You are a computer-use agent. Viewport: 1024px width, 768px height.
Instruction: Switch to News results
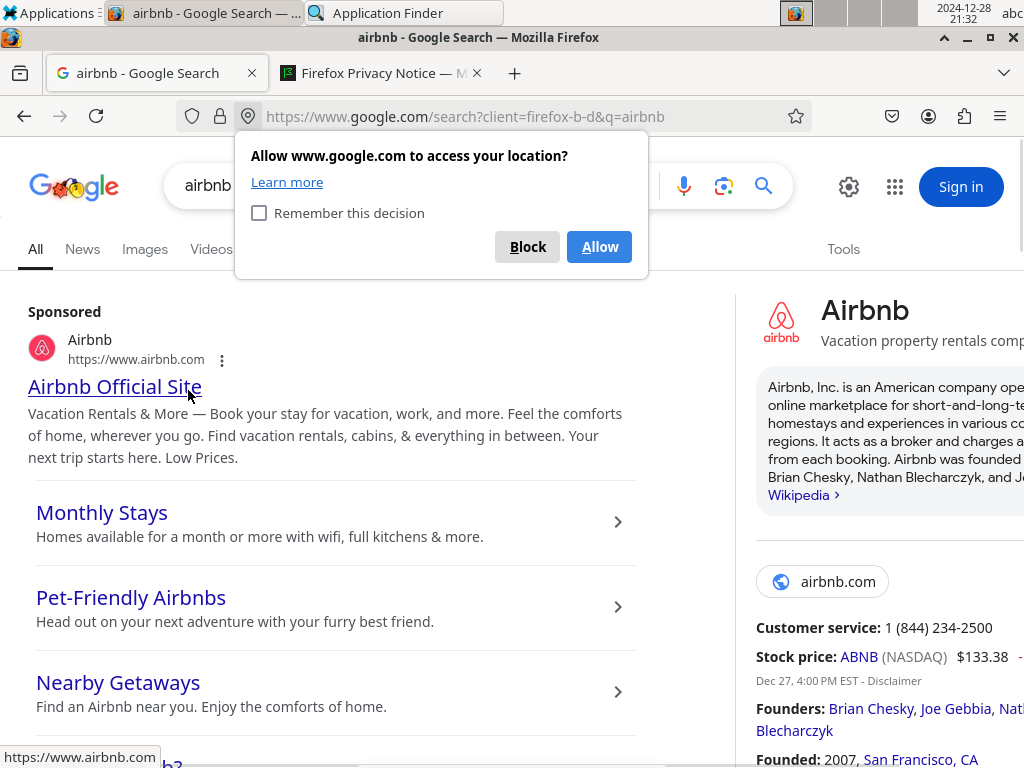coord(82,249)
